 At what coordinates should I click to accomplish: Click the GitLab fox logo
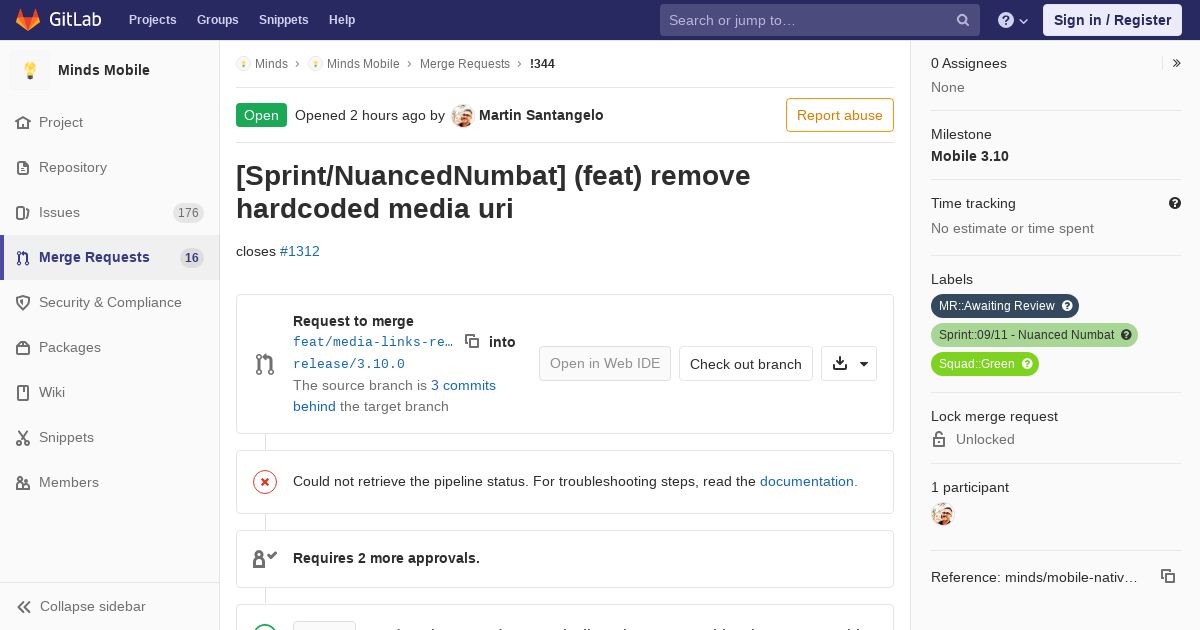click(28, 19)
